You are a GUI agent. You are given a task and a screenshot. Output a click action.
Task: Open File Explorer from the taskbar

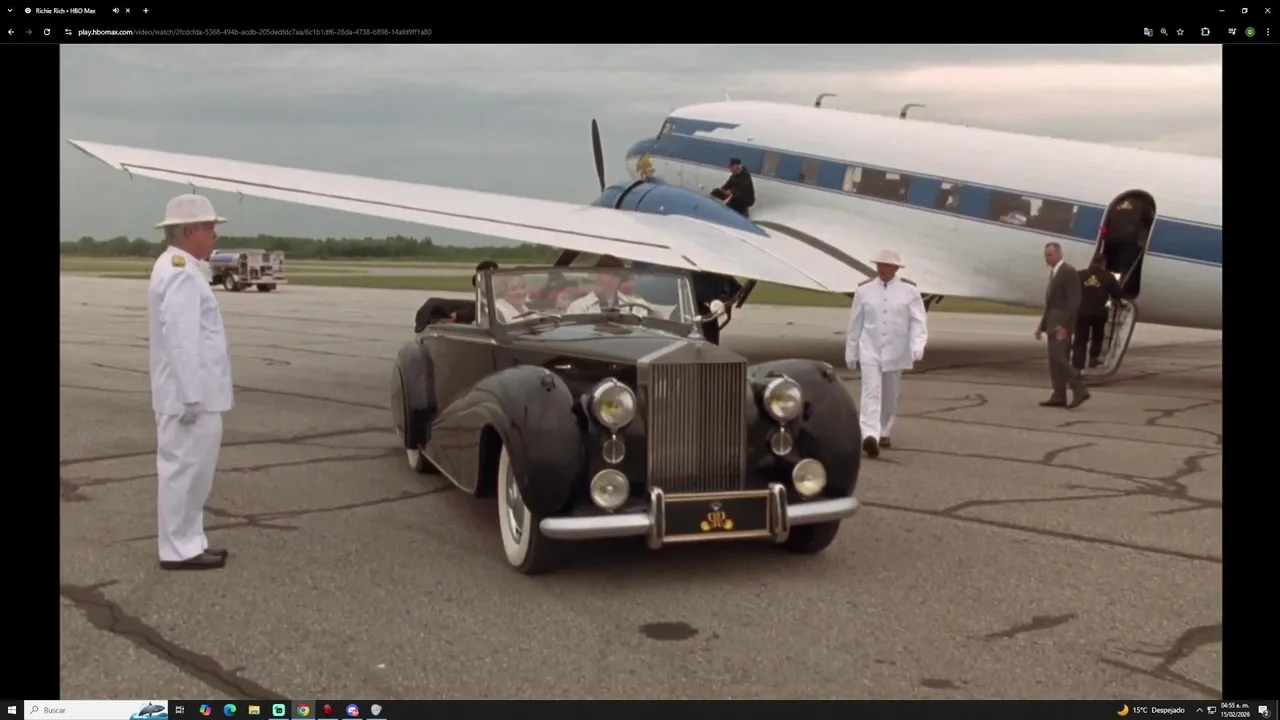tap(254, 710)
